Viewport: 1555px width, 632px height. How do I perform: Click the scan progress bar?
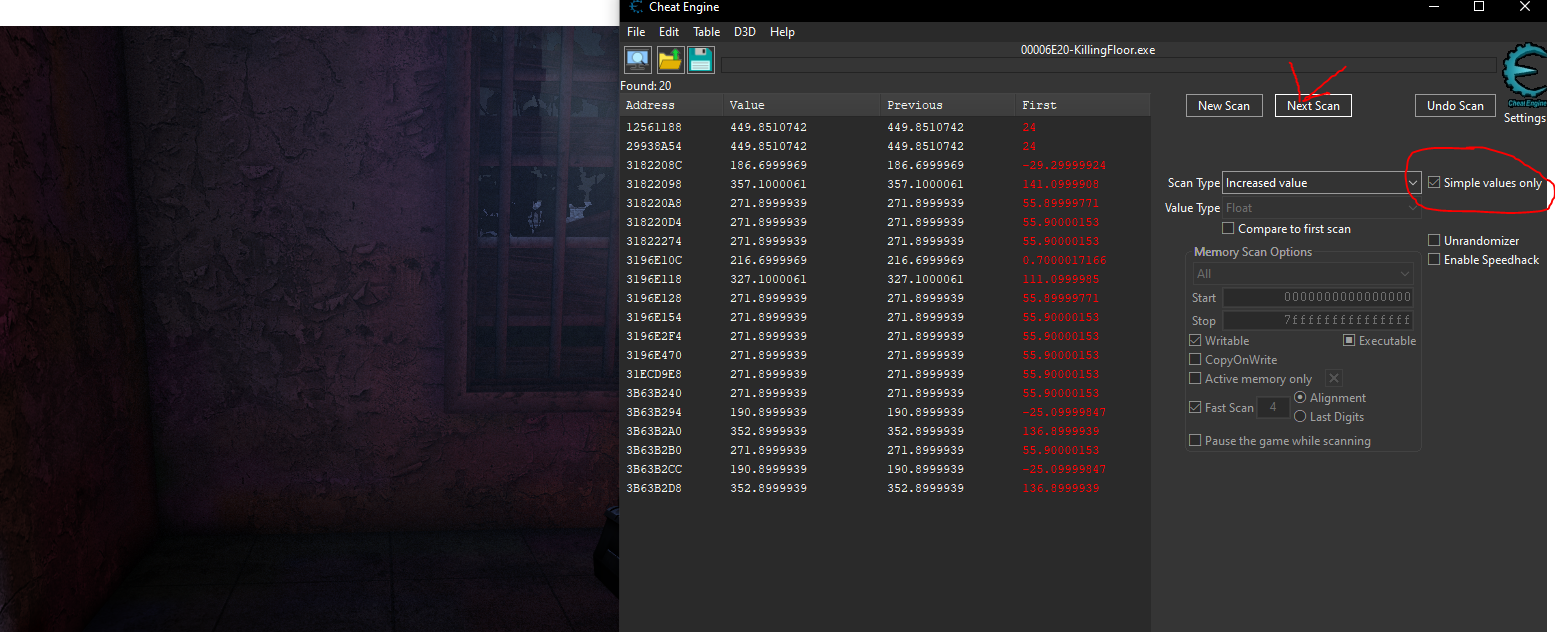[1108, 66]
